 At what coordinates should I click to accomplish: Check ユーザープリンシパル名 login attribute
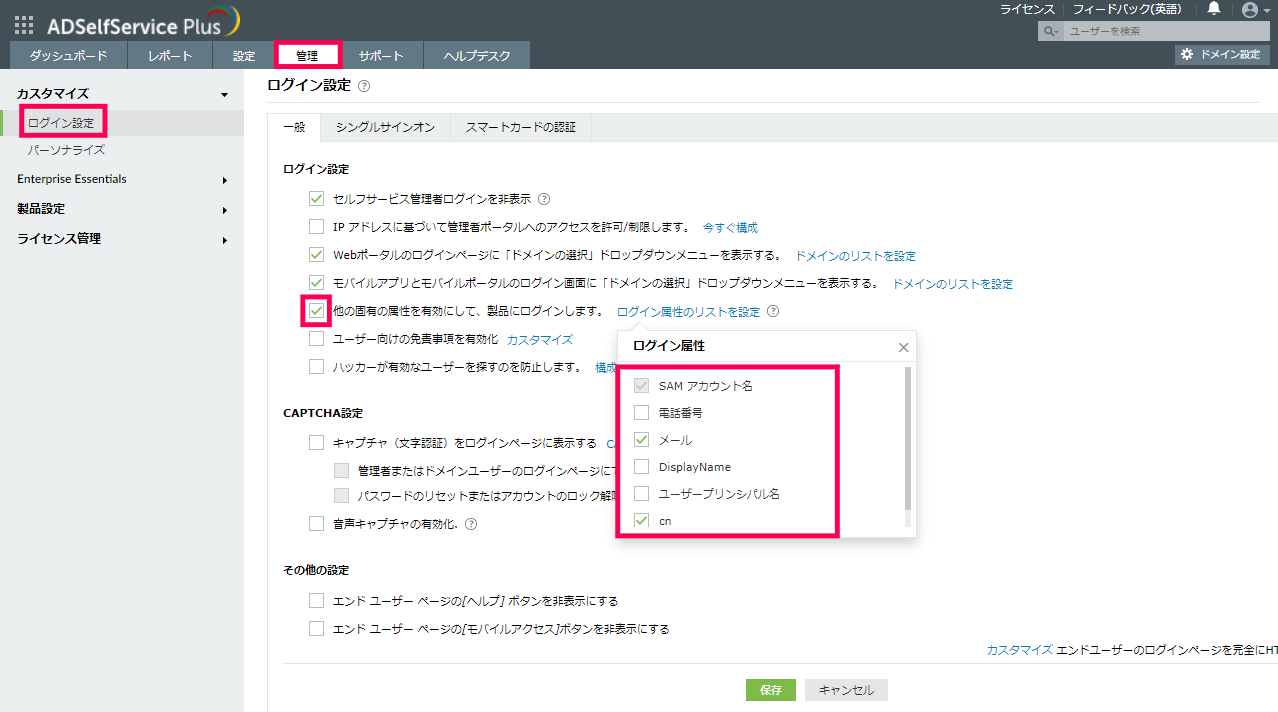(641, 493)
